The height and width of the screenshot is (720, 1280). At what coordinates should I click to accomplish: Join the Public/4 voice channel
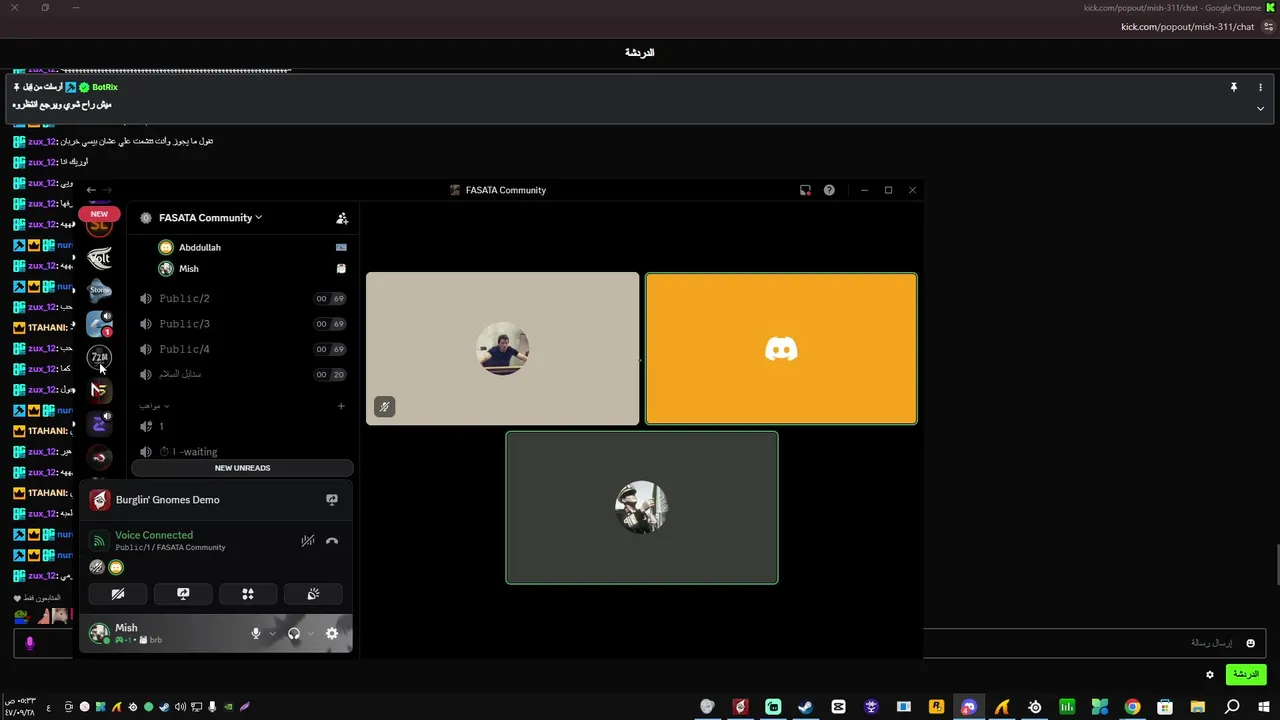tap(241, 349)
